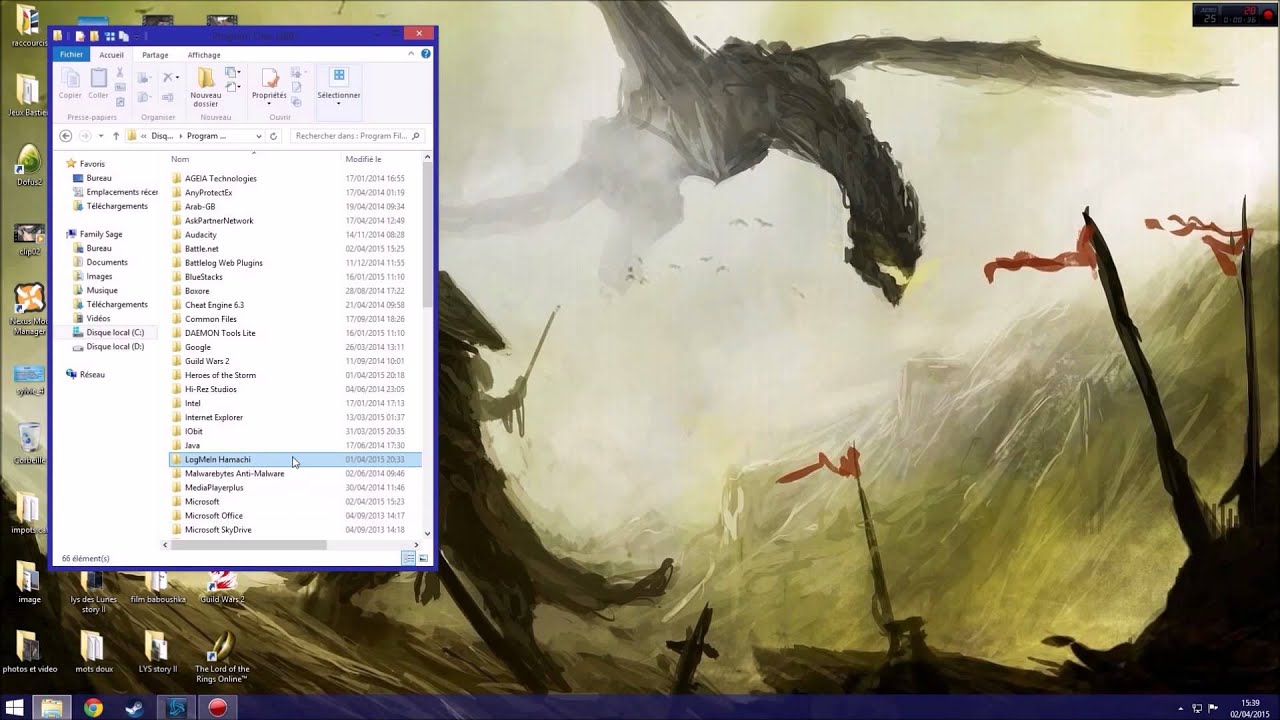Click the search magnifier icon

pos(416,136)
